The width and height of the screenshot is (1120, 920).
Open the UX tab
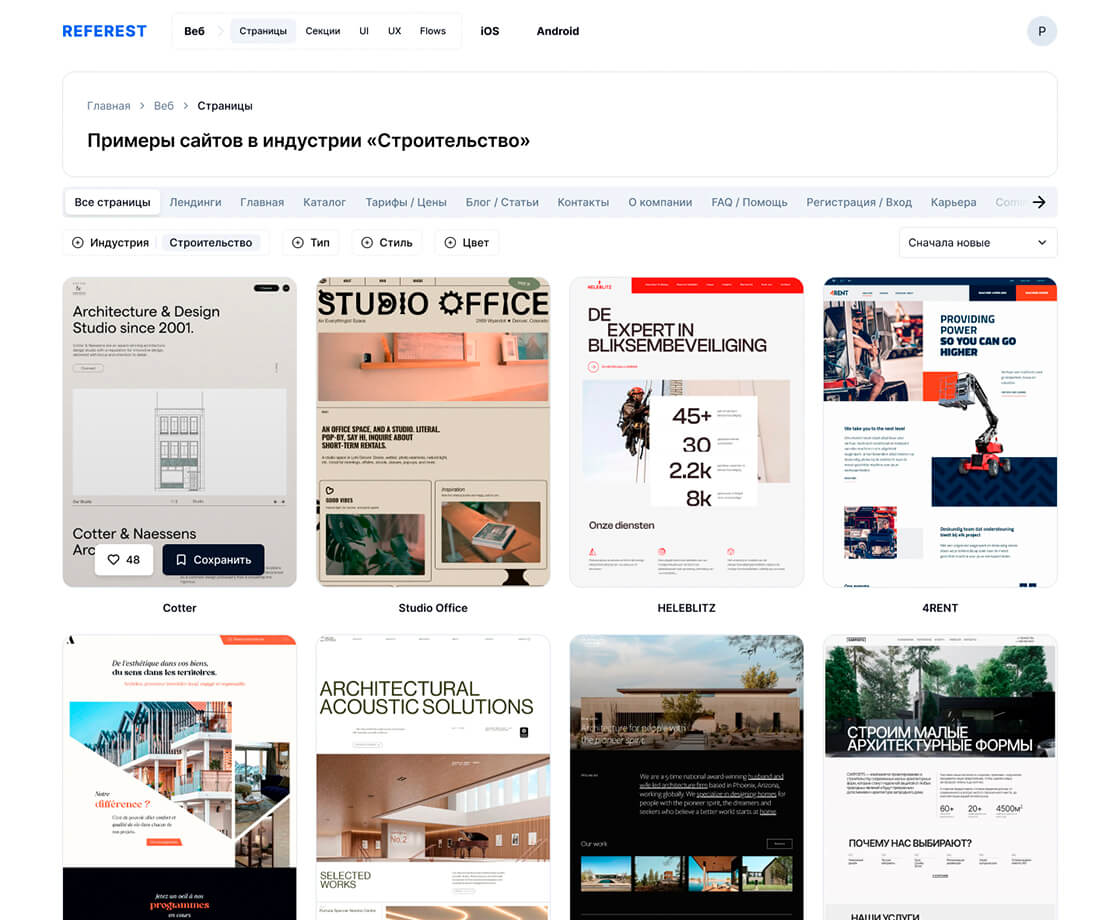click(394, 31)
